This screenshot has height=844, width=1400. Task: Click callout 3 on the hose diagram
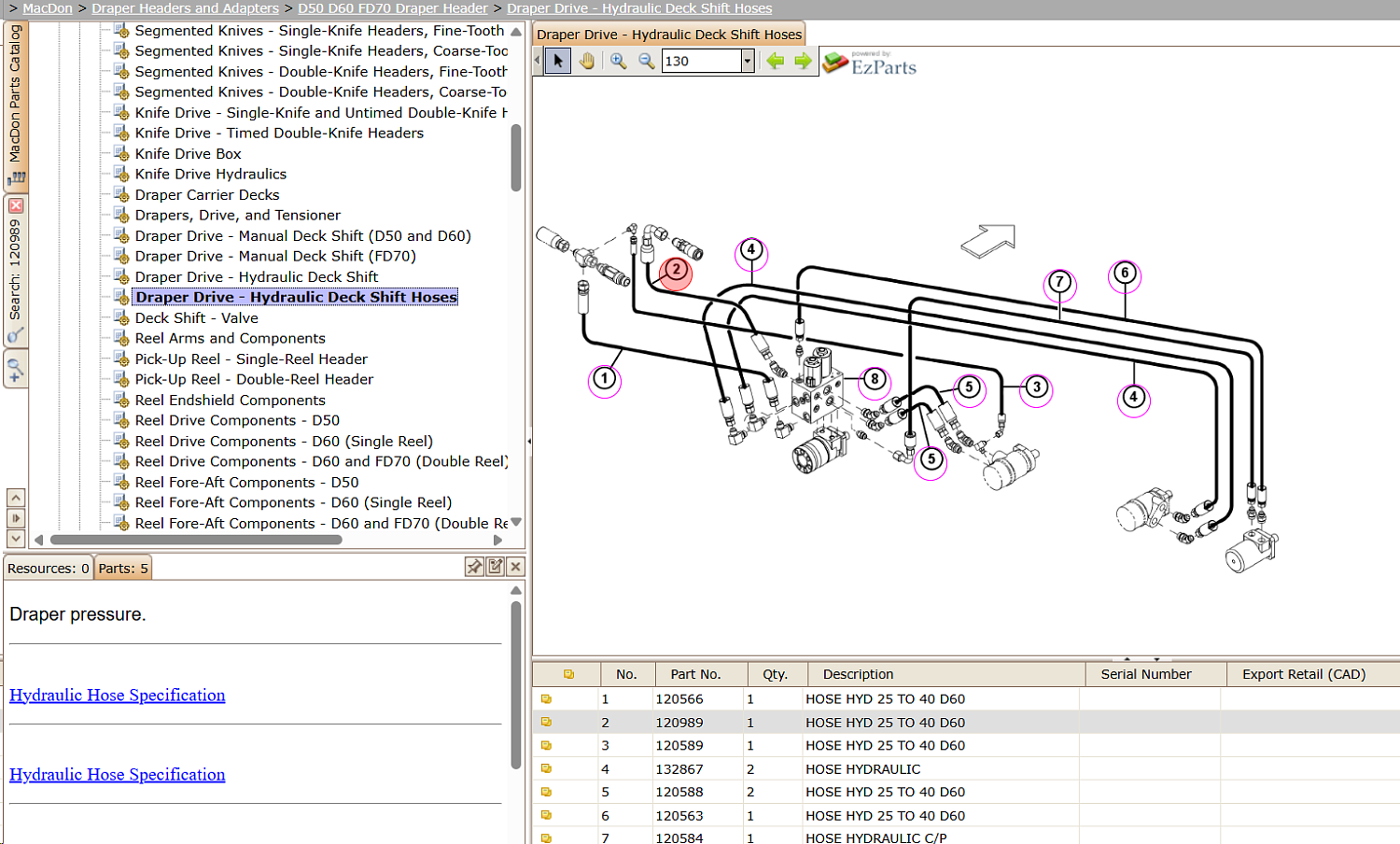pos(1036,388)
